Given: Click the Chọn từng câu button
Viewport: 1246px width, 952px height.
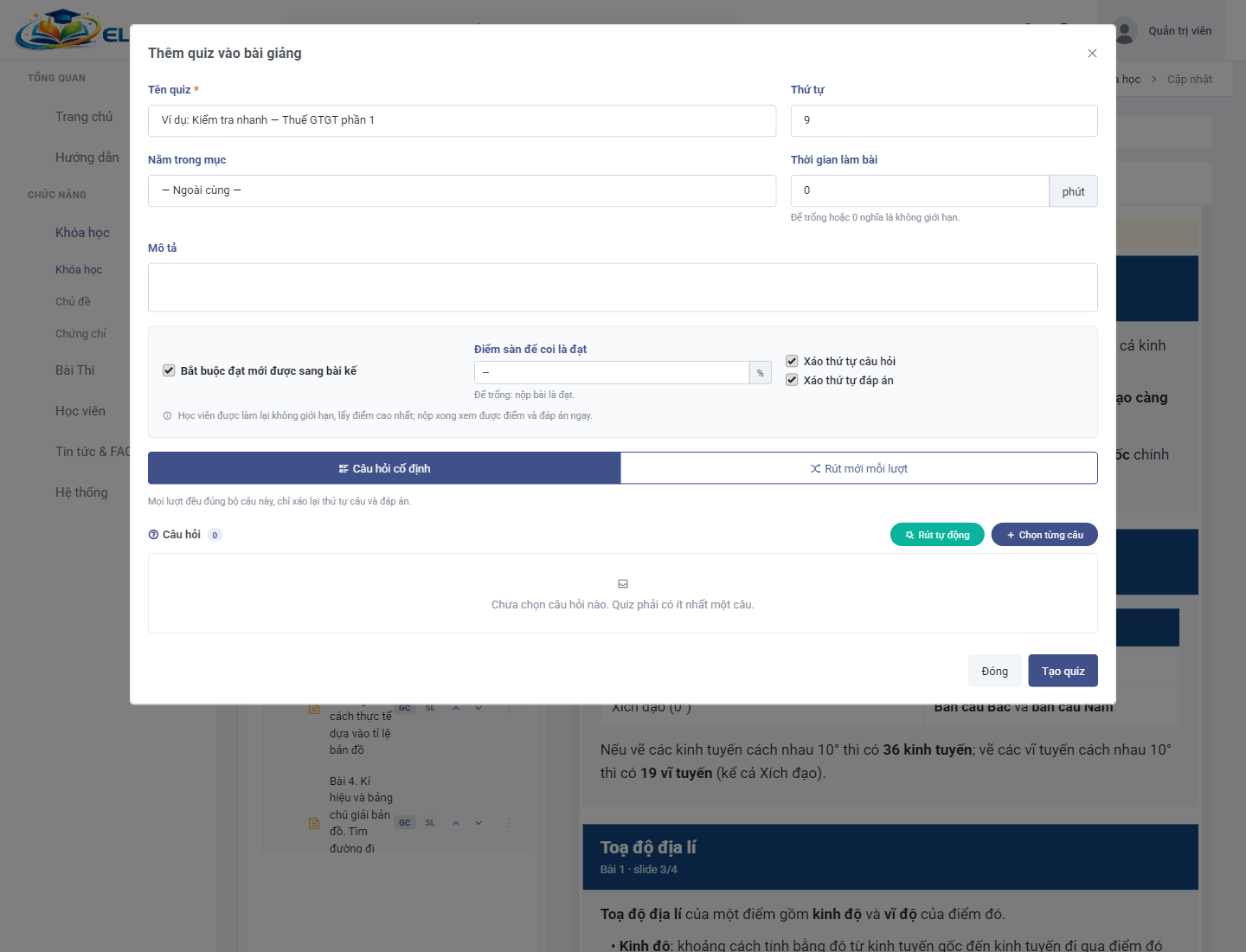Looking at the screenshot, I should pyautogui.click(x=1044, y=535).
